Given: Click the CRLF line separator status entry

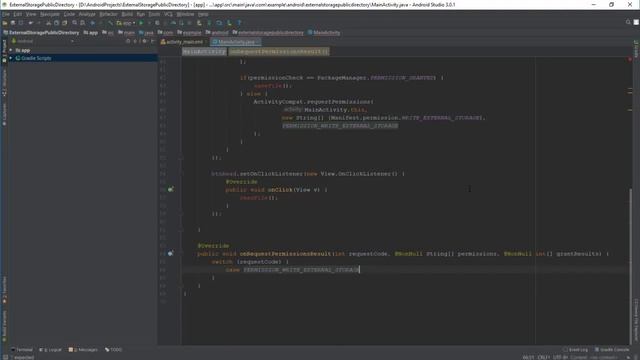Looking at the screenshot, I should [543, 358].
